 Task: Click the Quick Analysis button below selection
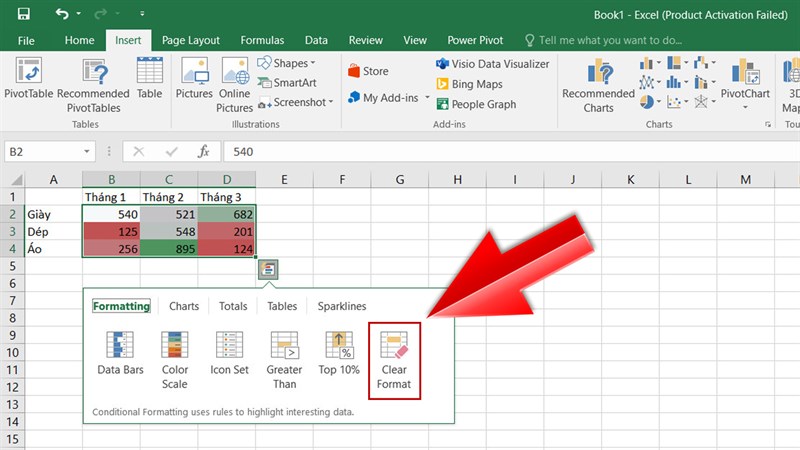click(x=268, y=269)
